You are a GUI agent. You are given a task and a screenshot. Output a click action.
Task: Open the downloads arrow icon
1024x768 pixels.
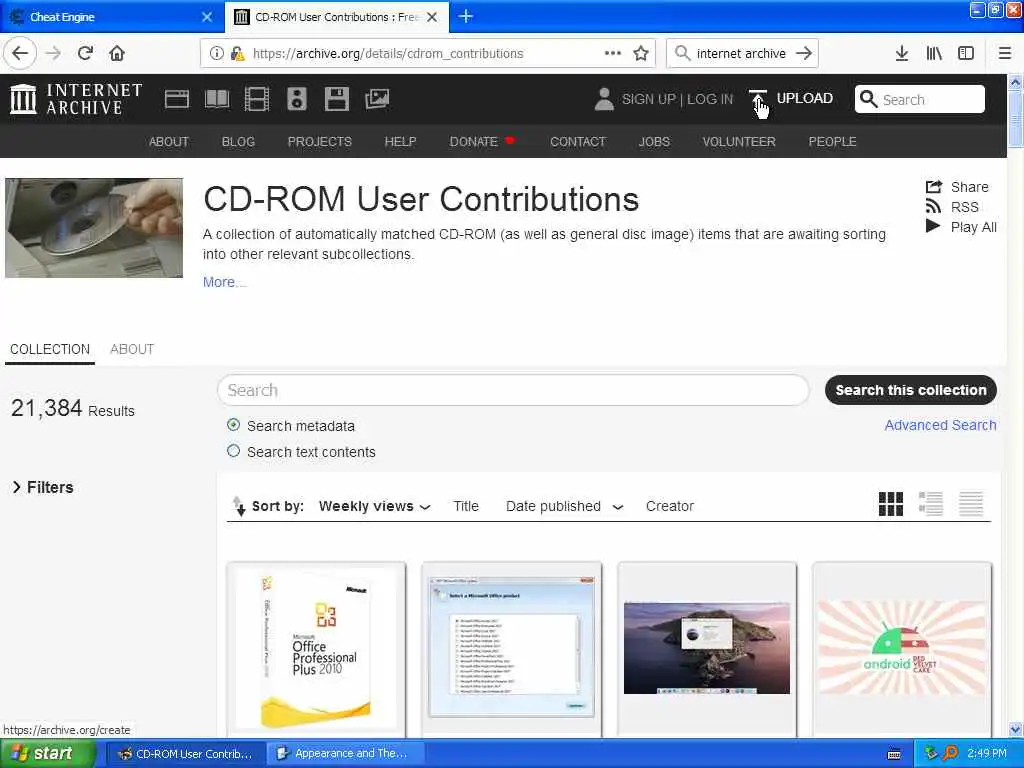pyautogui.click(x=901, y=54)
